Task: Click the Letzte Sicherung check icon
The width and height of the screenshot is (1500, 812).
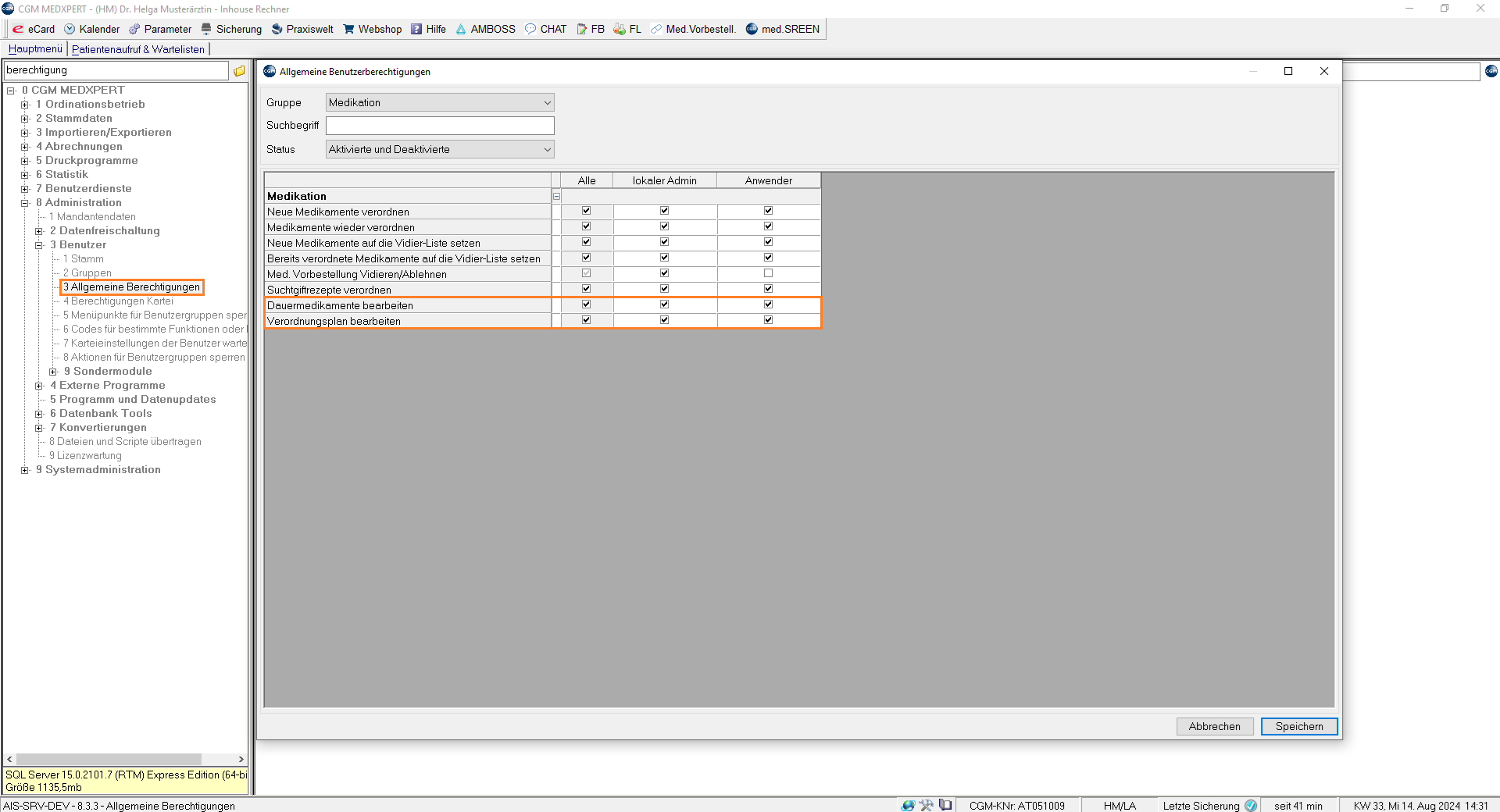Action: pyautogui.click(x=1251, y=805)
